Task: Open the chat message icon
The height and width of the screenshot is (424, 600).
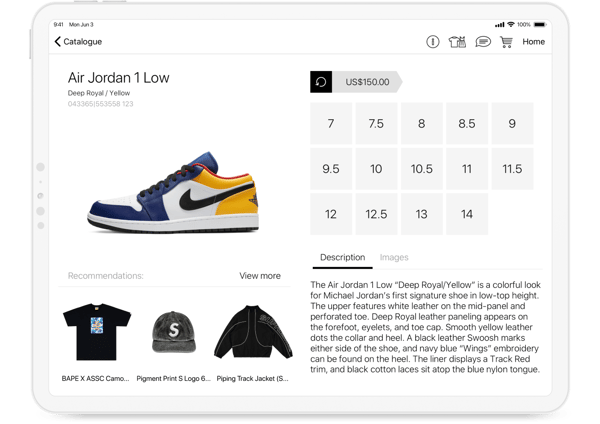Action: [483, 42]
